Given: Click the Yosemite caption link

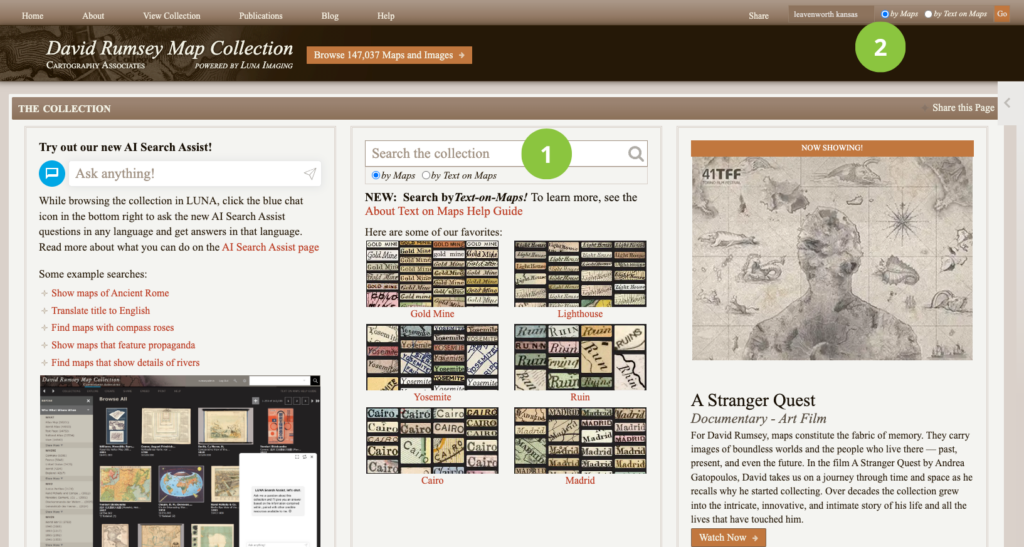Looking at the screenshot, I should point(432,397).
